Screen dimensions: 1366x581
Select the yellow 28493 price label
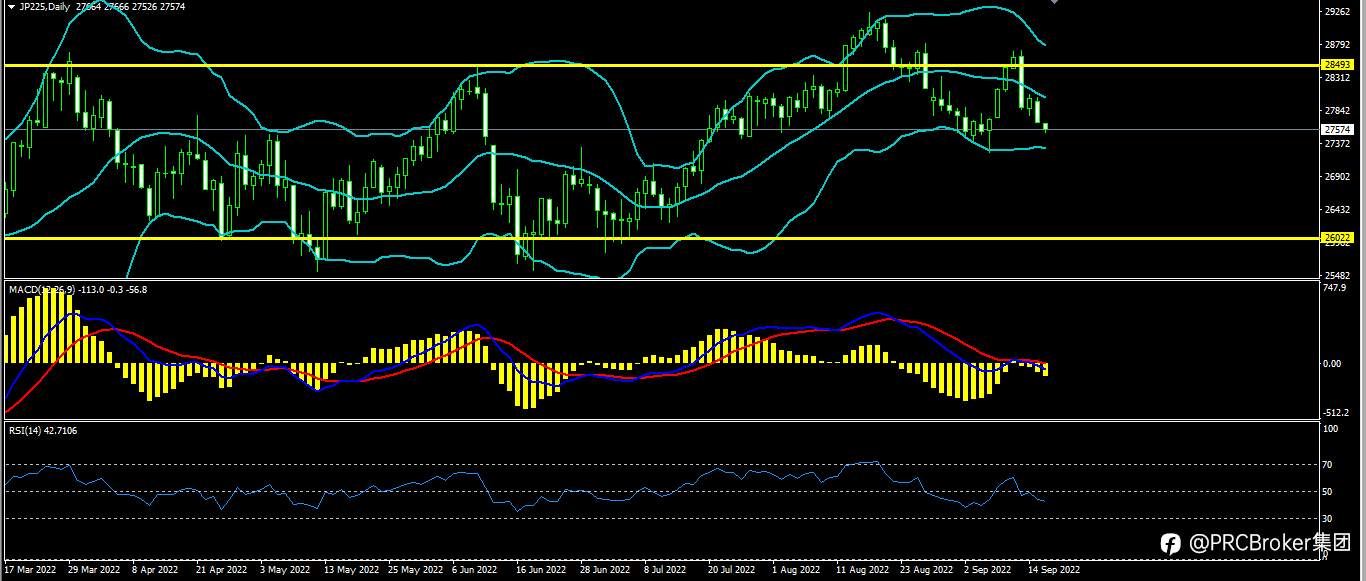(x=1337, y=64)
